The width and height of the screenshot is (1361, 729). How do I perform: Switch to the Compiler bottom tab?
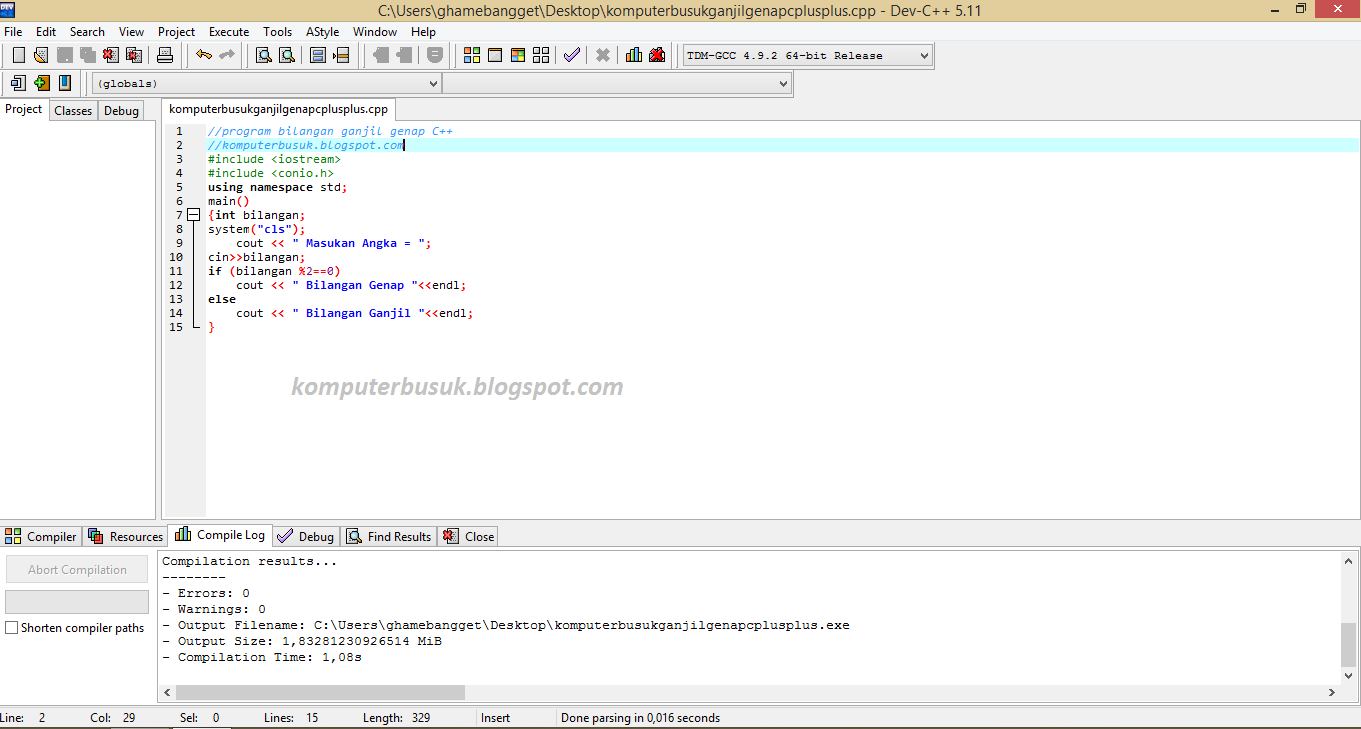[41, 537]
